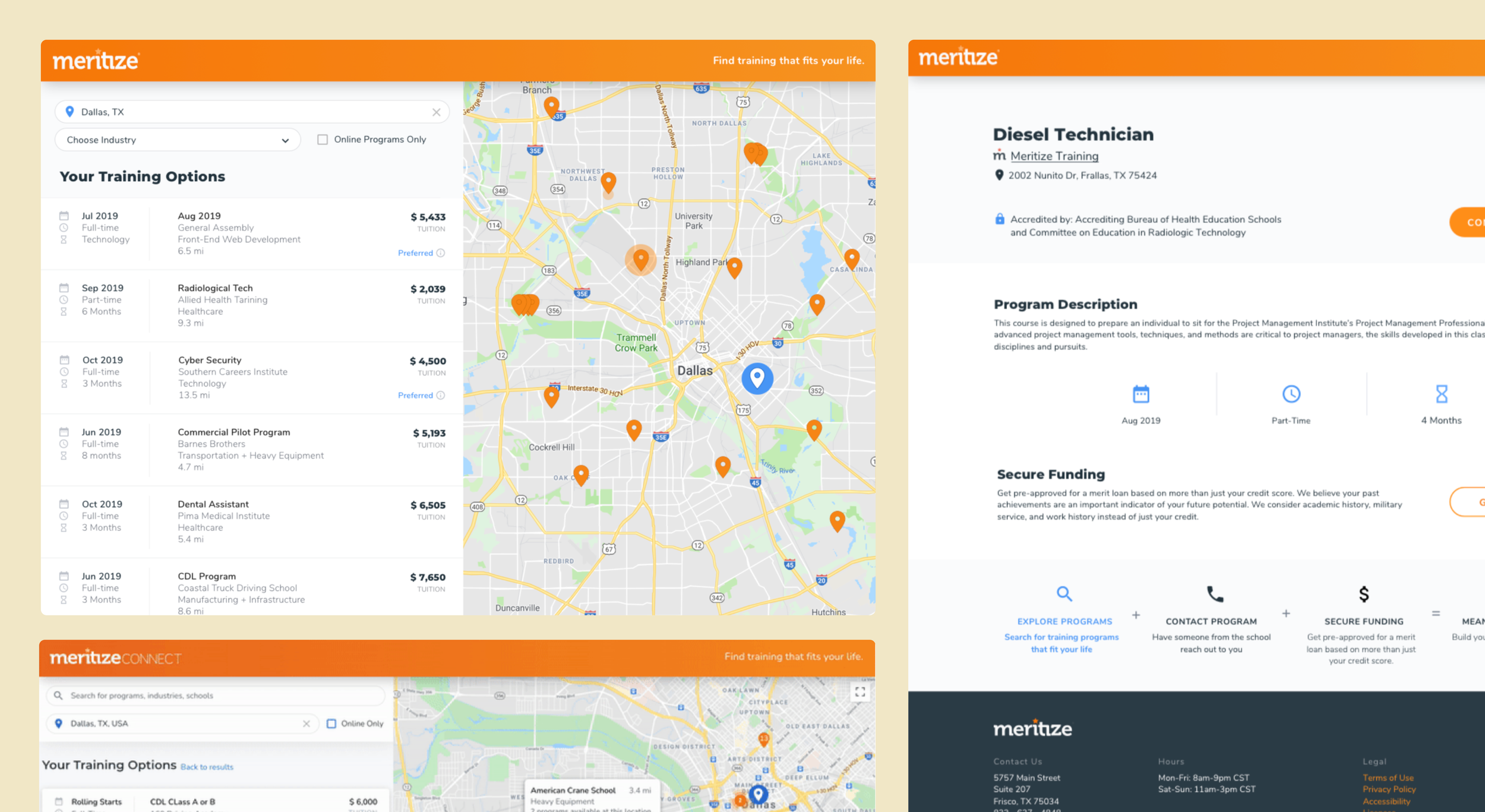The width and height of the screenshot is (1485, 812).
Task: Click the Preferred info icon for Front-End Web Development
Action: [x=441, y=253]
